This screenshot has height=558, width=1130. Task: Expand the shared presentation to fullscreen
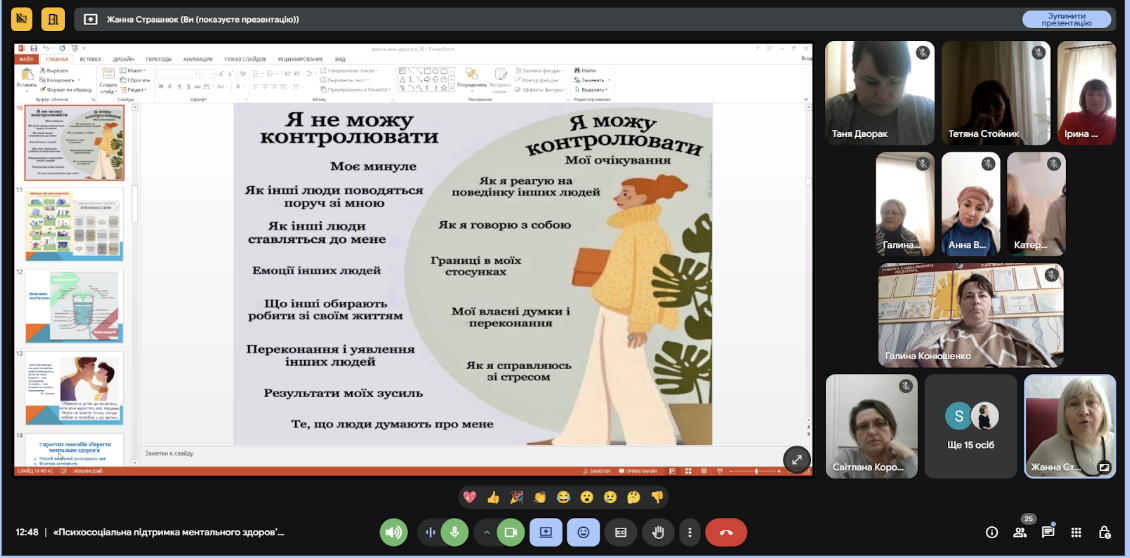pyautogui.click(x=797, y=459)
